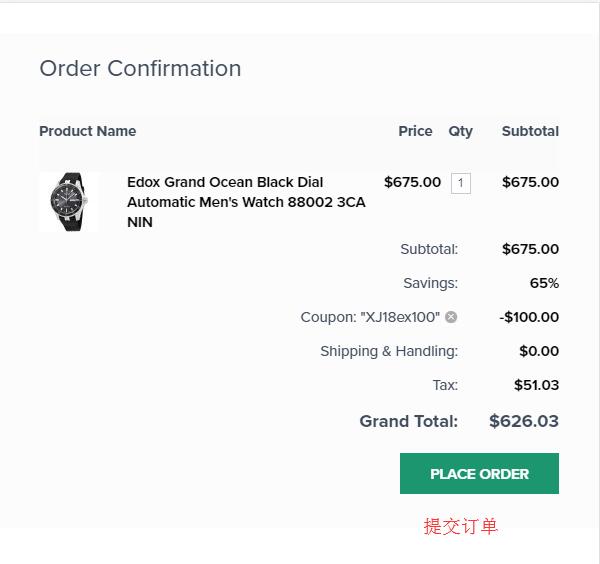Remove the XJ18ex100 coupon
Image resolution: width=600 pixels, height=564 pixels.
click(451, 317)
